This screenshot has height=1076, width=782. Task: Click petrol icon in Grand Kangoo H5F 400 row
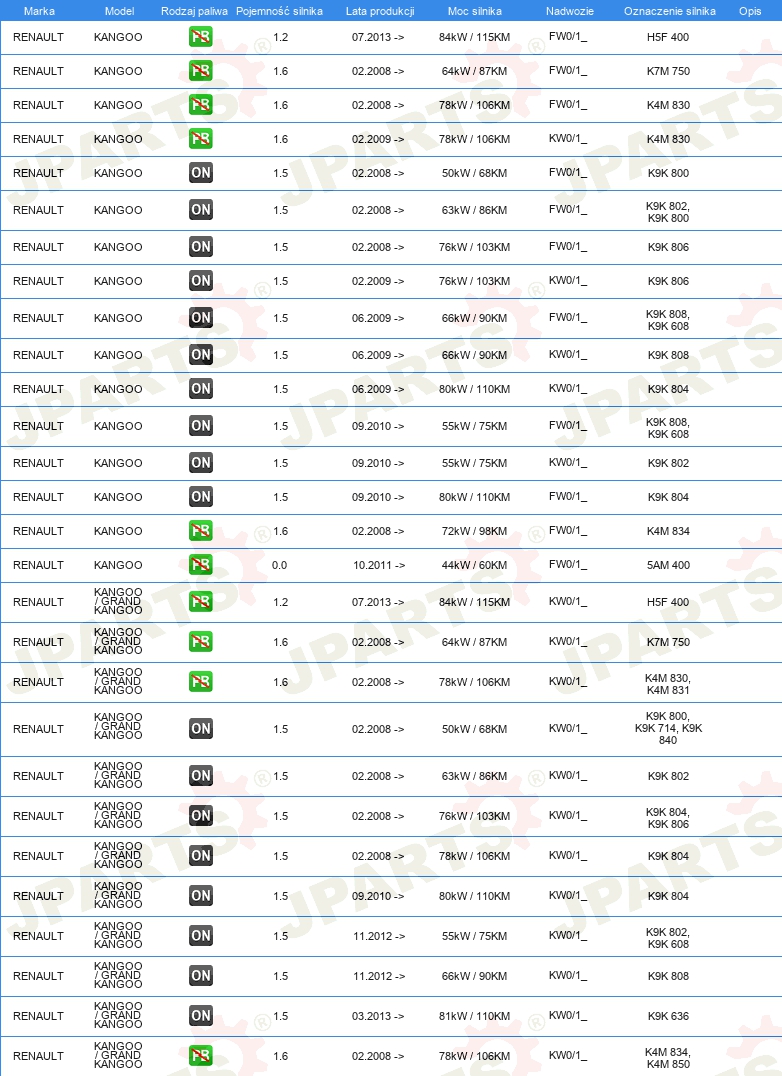[201, 602]
